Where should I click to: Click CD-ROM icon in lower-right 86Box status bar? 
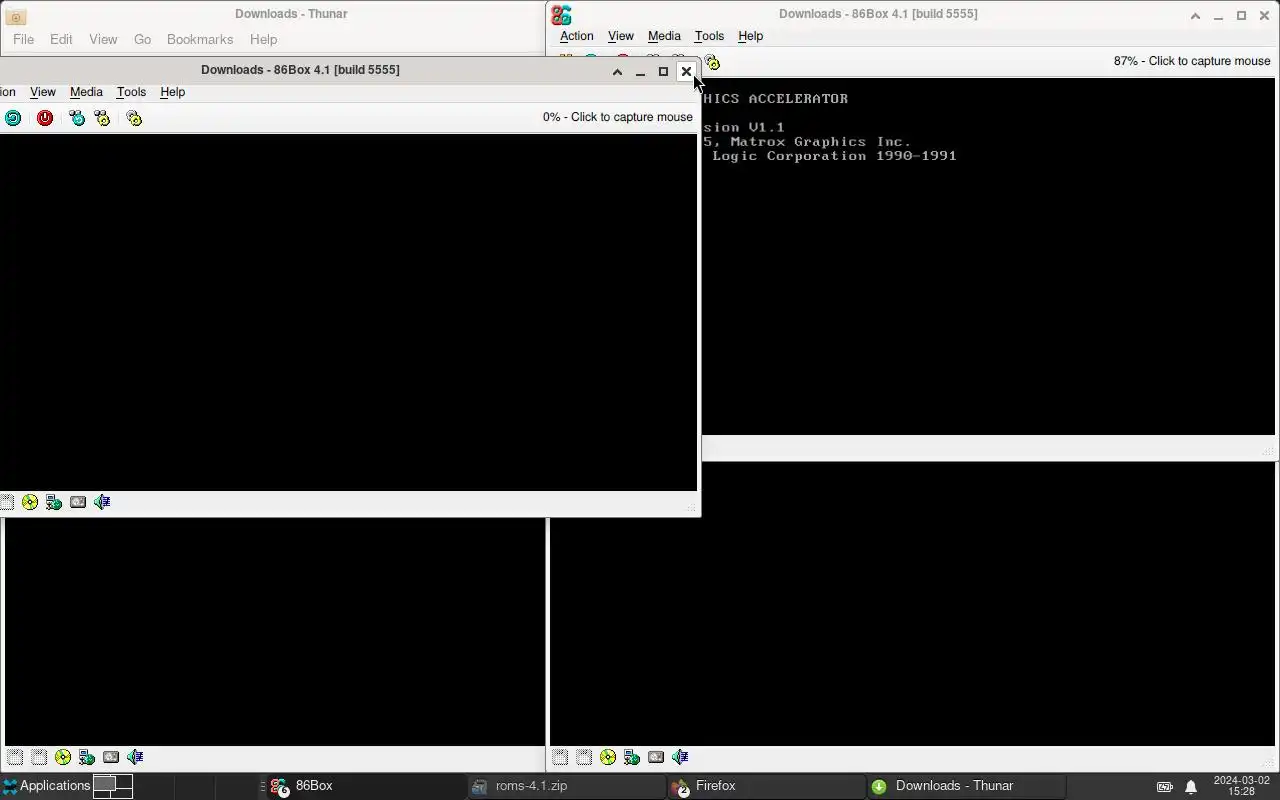point(608,757)
